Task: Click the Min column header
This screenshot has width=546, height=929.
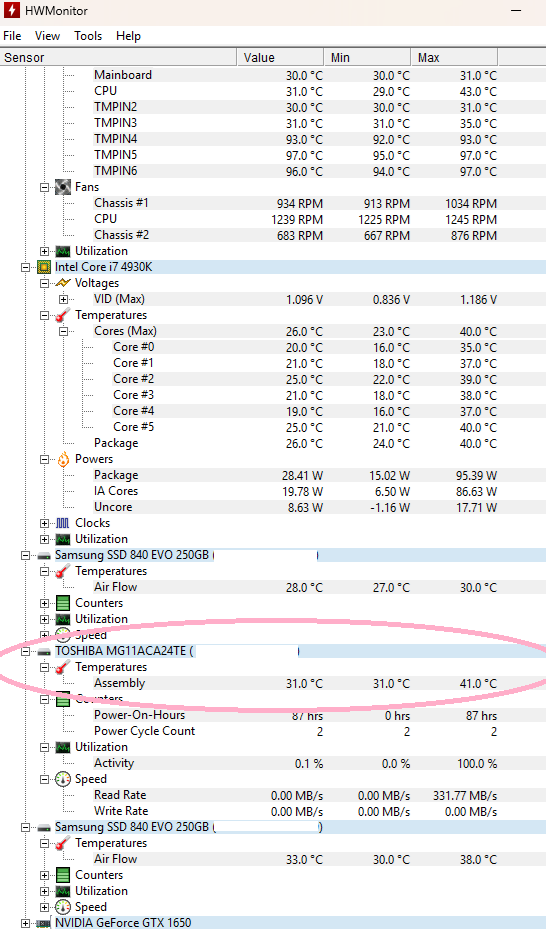Action: (367, 57)
